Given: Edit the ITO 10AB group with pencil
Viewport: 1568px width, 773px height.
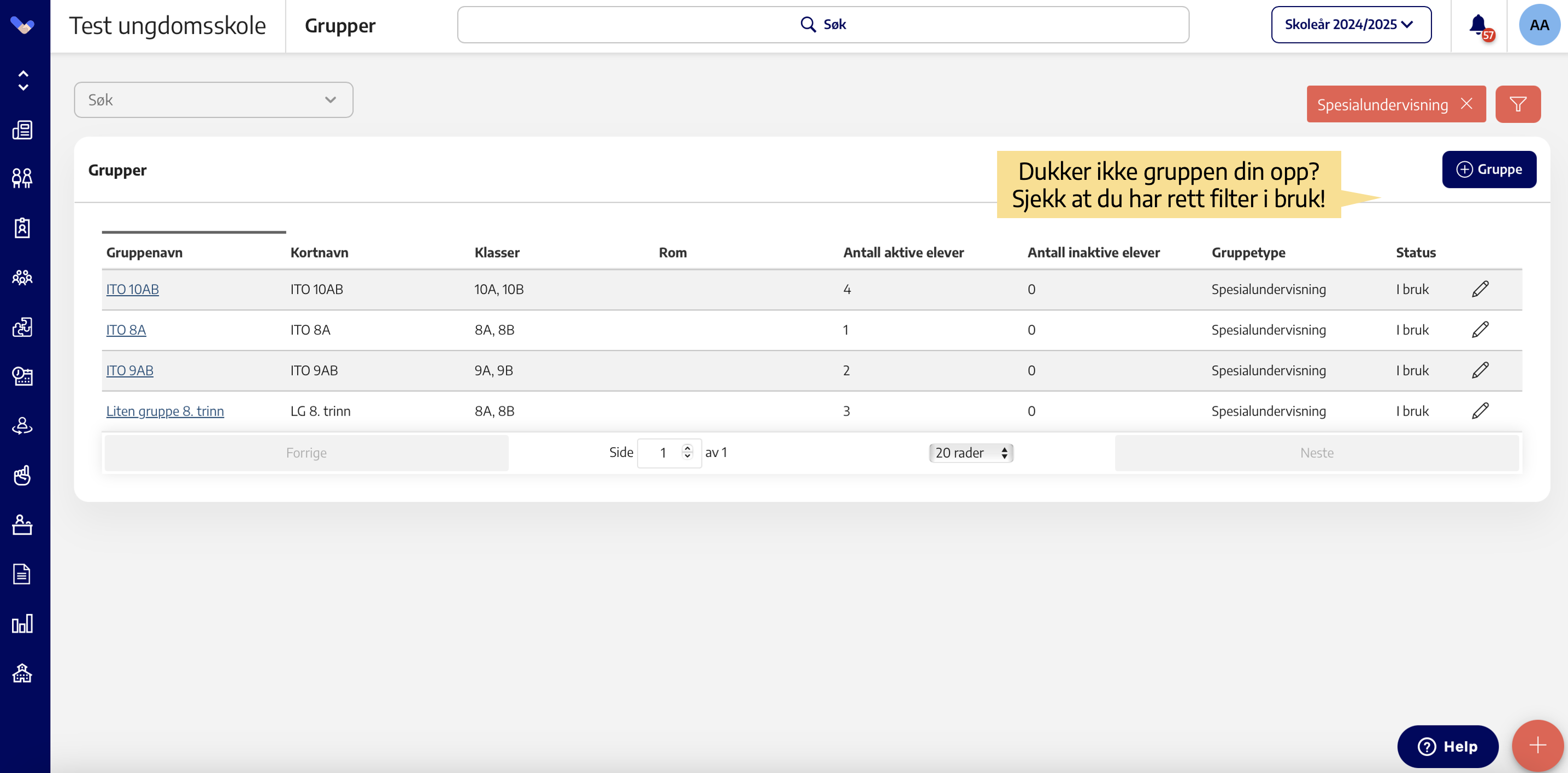Looking at the screenshot, I should [1481, 289].
